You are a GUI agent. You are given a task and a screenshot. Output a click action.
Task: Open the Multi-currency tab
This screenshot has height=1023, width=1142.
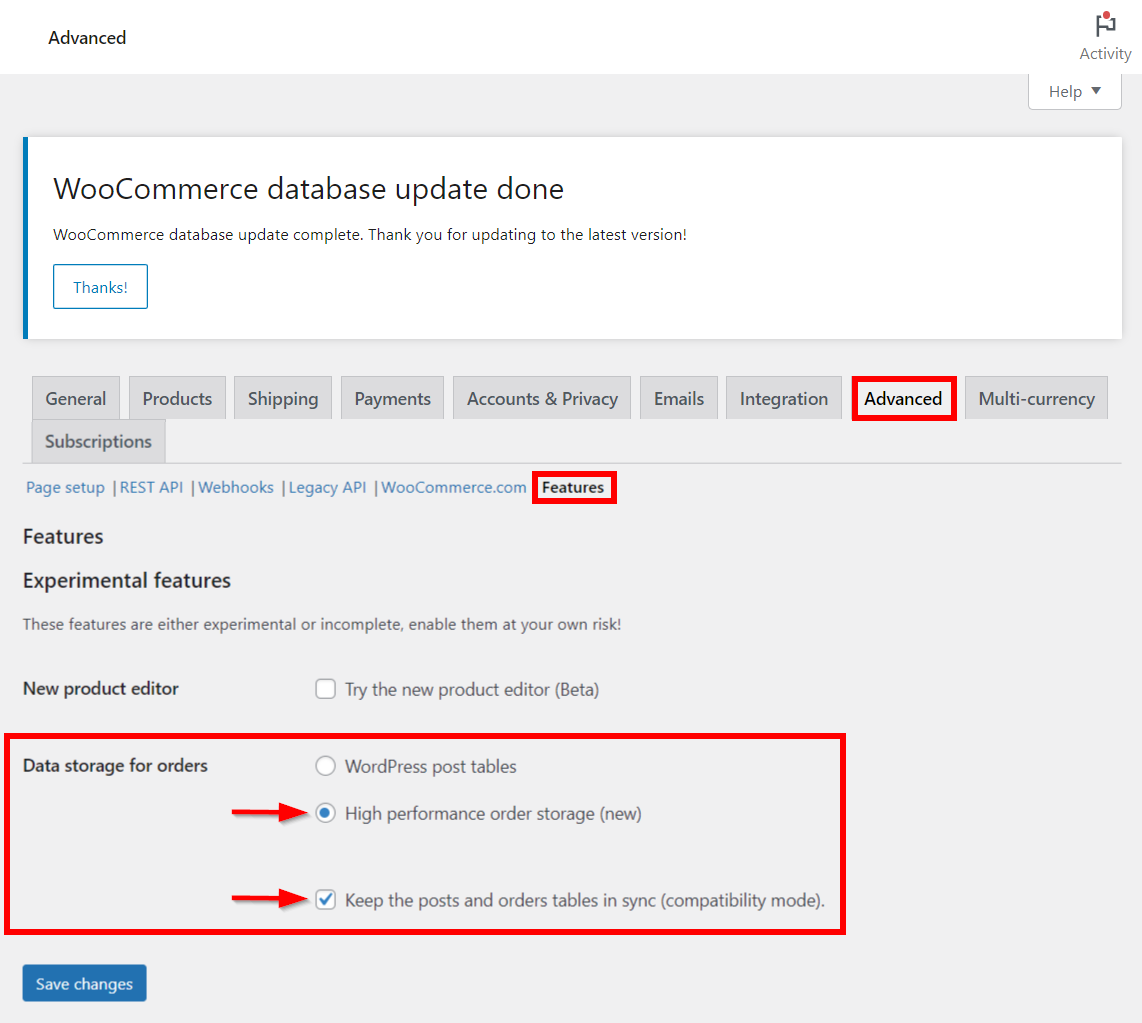pos(1036,398)
